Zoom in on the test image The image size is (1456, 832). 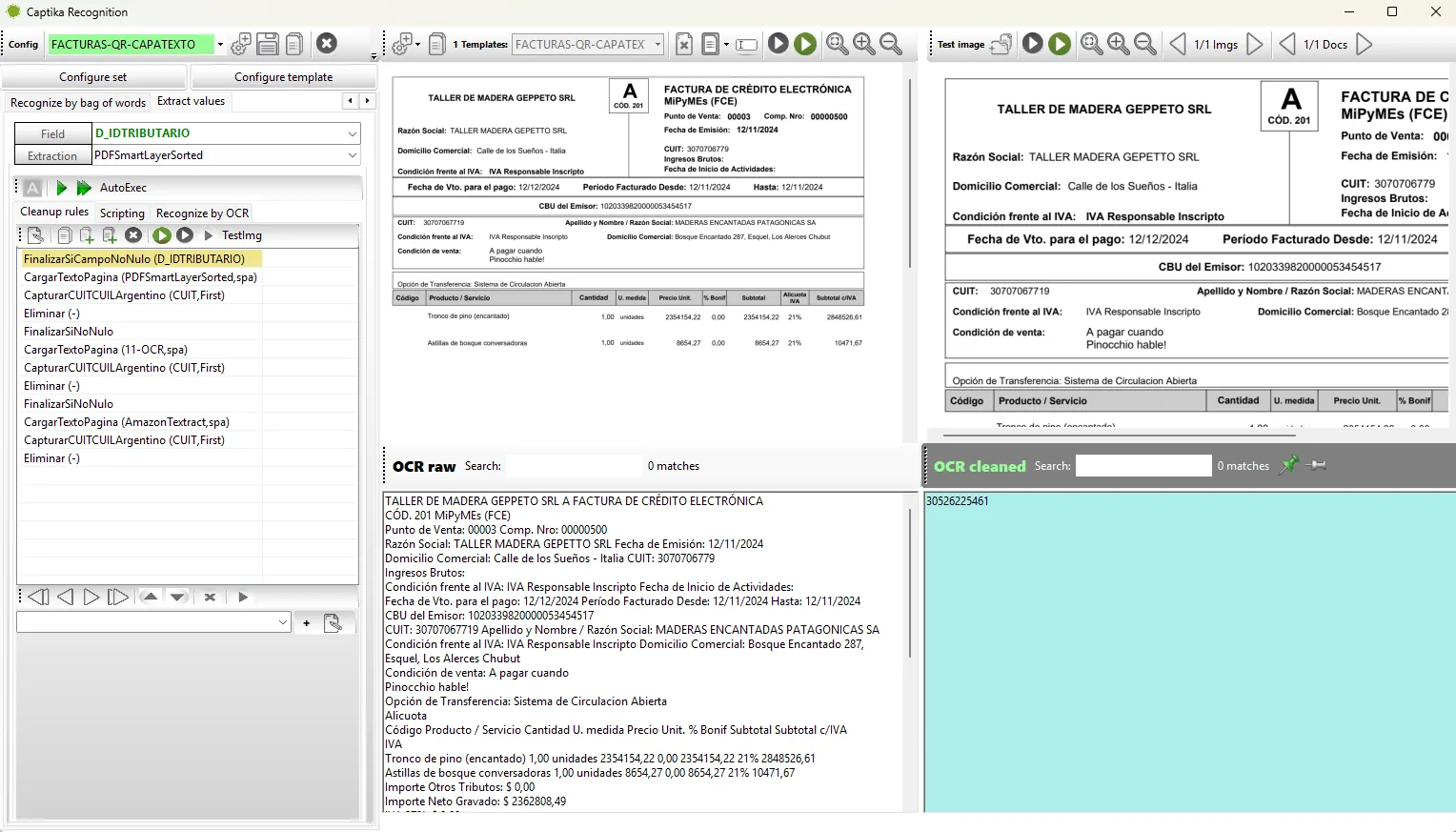(1119, 44)
